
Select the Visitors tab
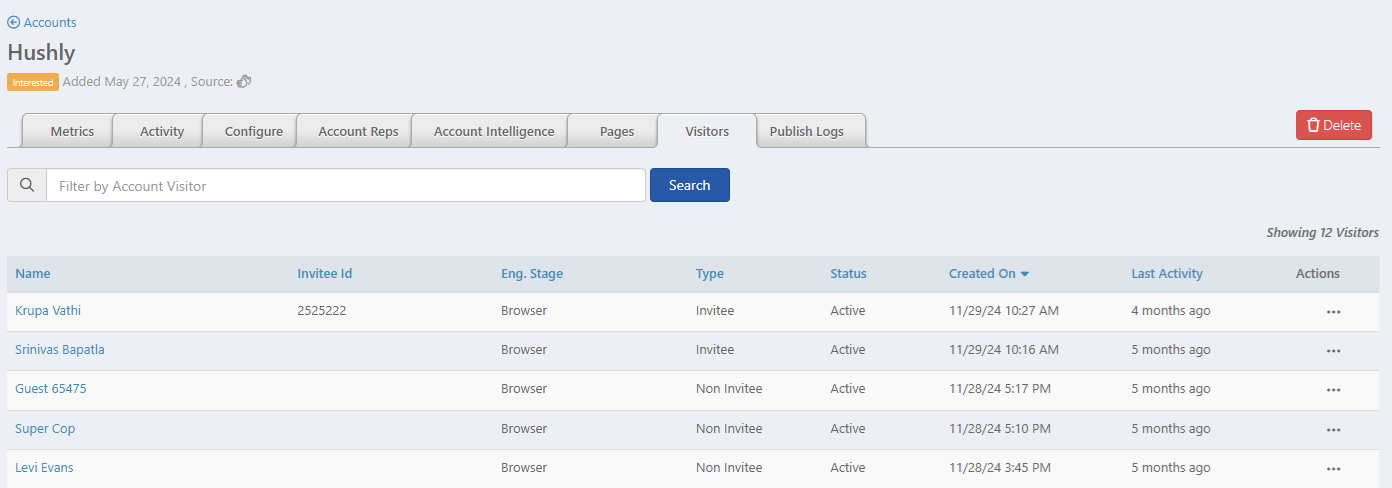click(707, 131)
